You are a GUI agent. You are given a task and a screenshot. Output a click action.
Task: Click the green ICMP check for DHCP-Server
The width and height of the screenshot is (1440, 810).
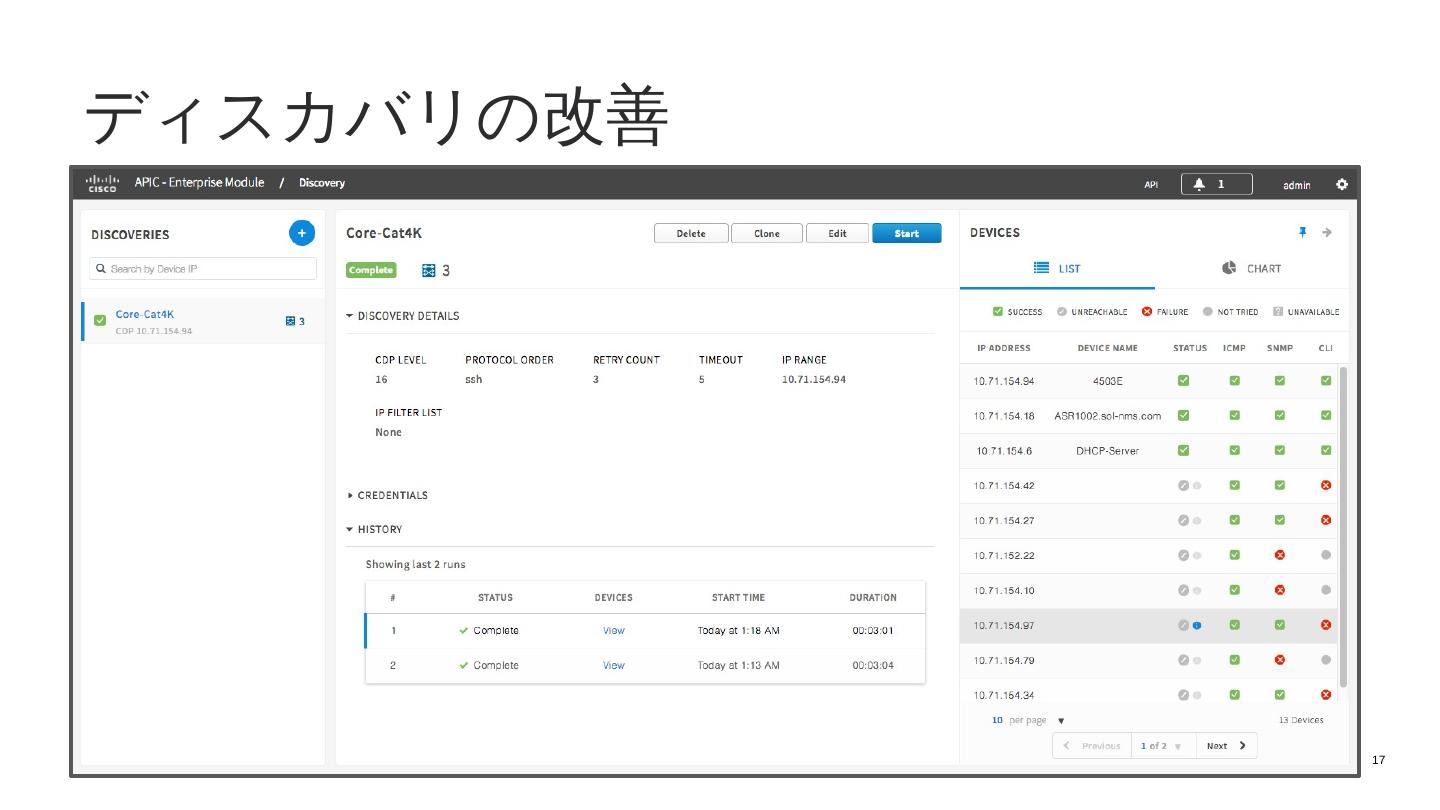point(1234,450)
